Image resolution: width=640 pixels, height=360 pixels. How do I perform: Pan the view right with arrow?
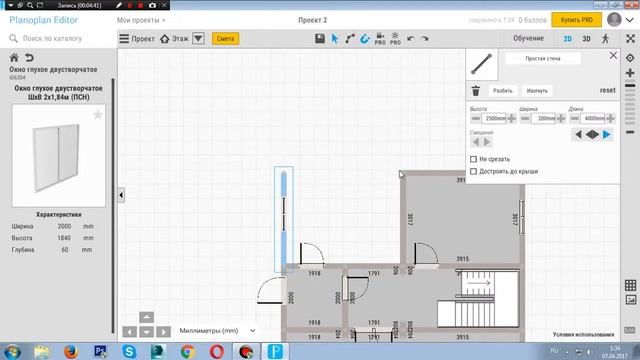point(163,331)
